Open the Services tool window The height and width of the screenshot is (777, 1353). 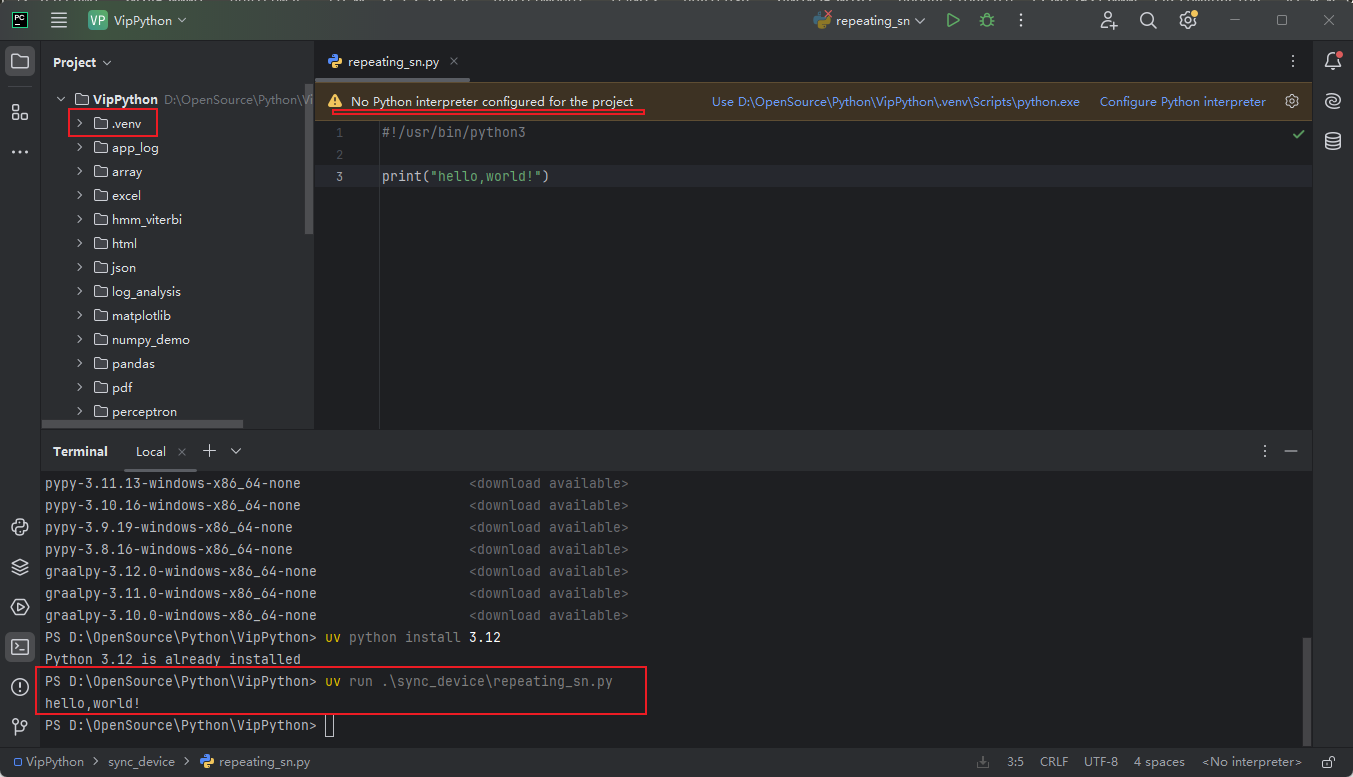click(x=20, y=607)
